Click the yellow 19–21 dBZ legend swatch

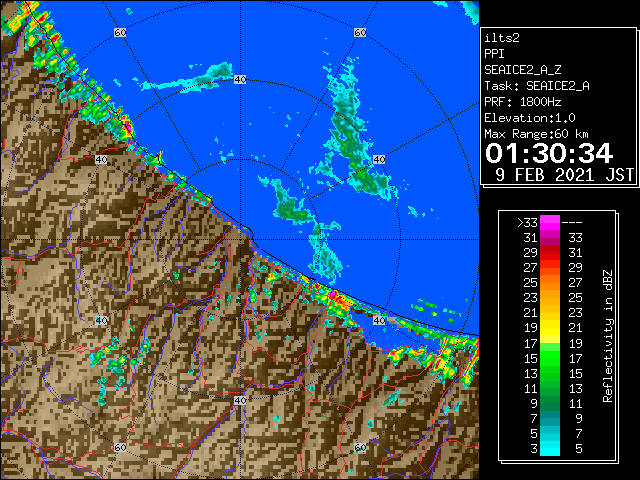click(550, 328)
